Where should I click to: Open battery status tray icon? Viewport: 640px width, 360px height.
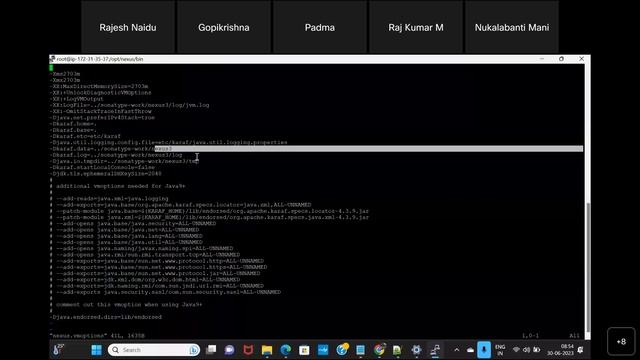point(537,350)
